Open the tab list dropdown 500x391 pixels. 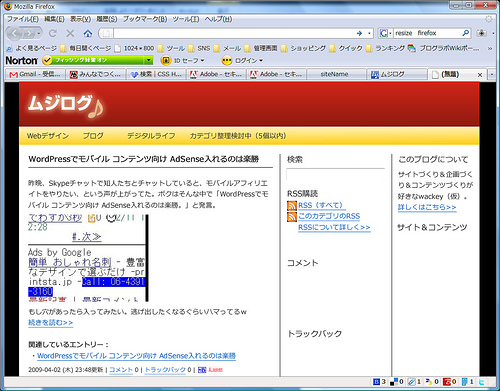(x=492, y=74)
